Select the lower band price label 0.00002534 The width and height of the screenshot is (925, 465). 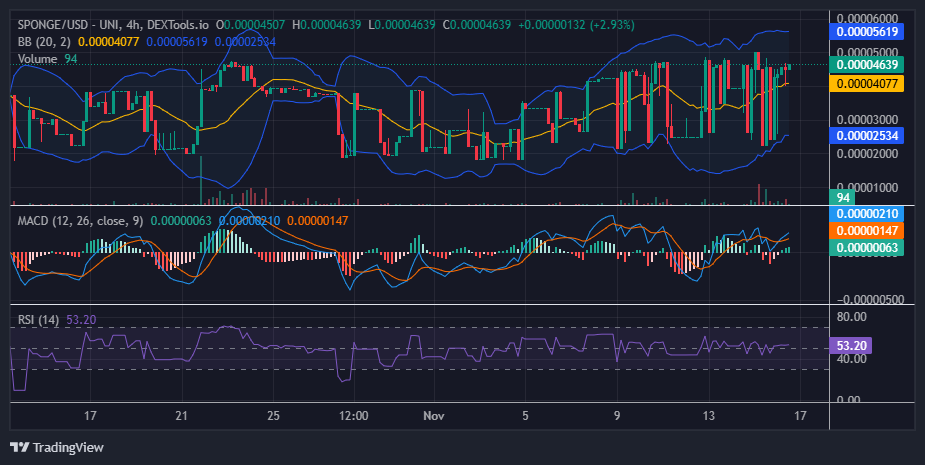[867, 136]
